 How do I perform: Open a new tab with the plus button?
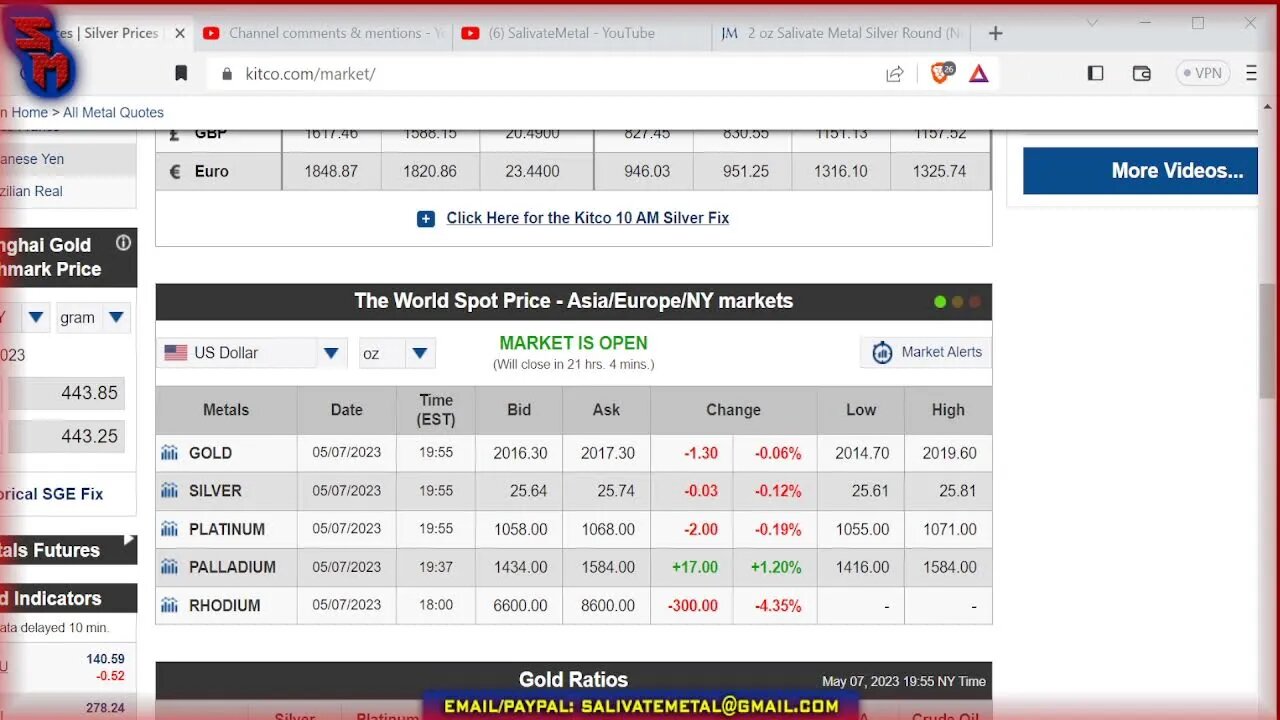995,33
